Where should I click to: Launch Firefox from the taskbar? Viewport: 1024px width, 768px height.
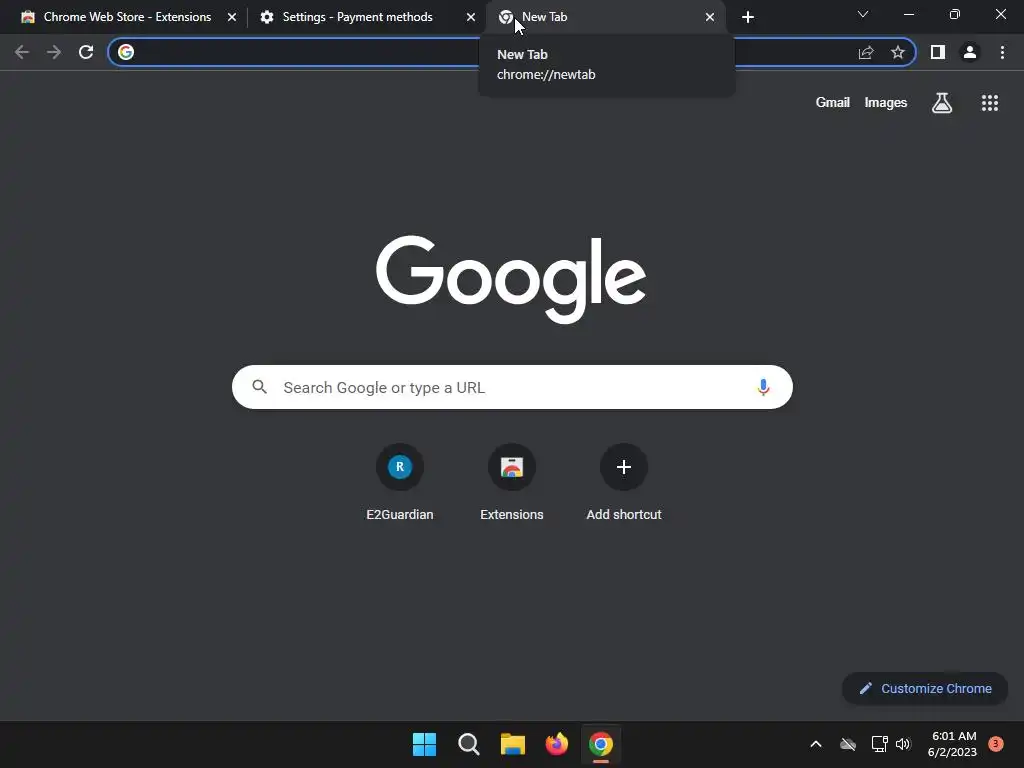coord(556,744)
